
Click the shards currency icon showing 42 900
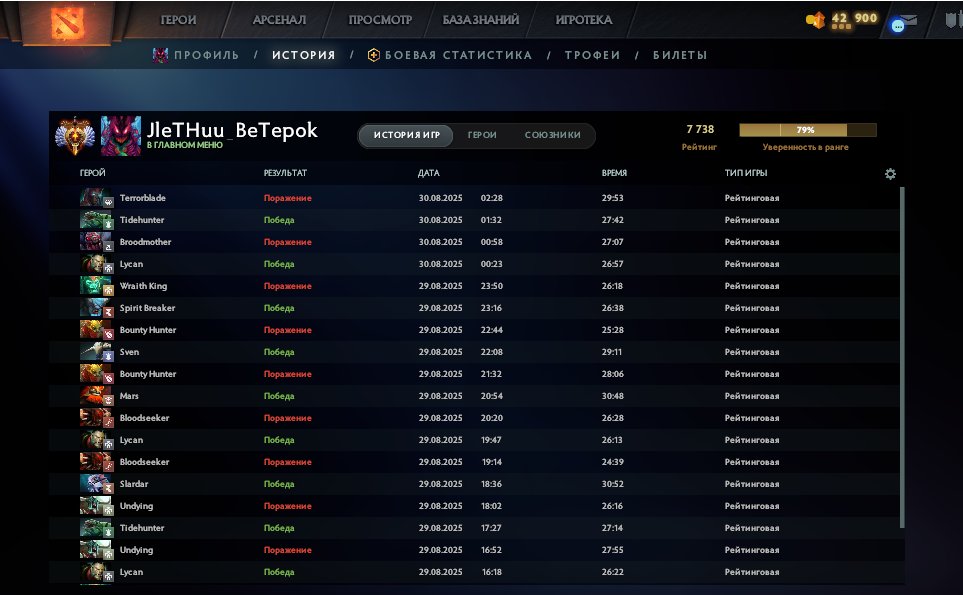[816, 19]
